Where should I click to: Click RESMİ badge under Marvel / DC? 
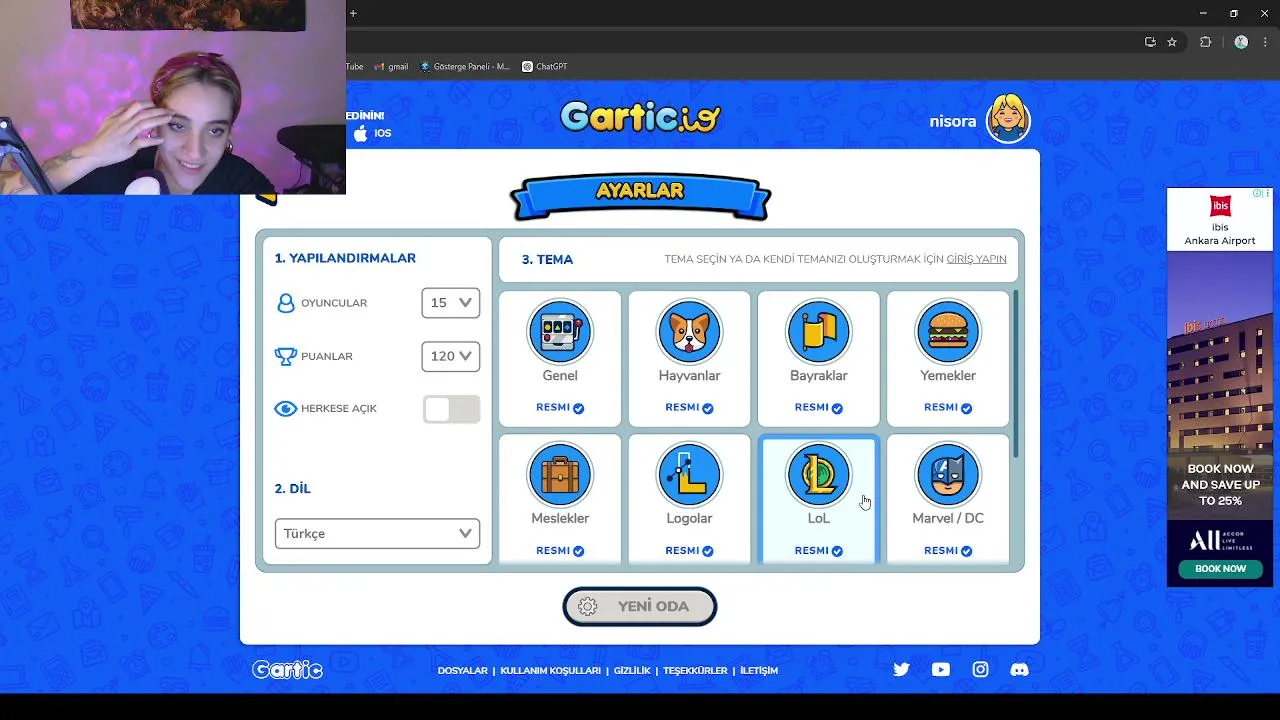[x=948, y=551]
